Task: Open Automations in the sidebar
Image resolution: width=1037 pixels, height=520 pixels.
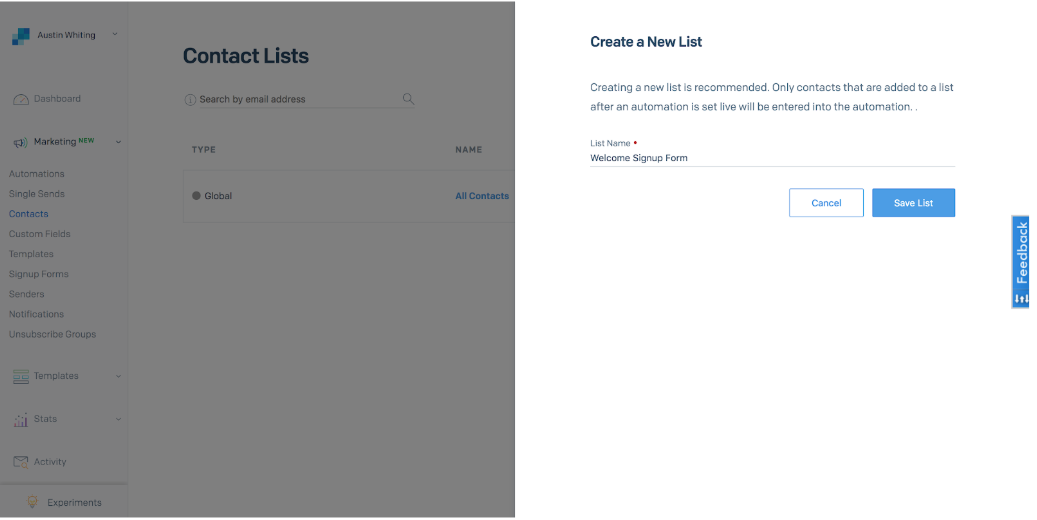Action: tap(37, 174)
